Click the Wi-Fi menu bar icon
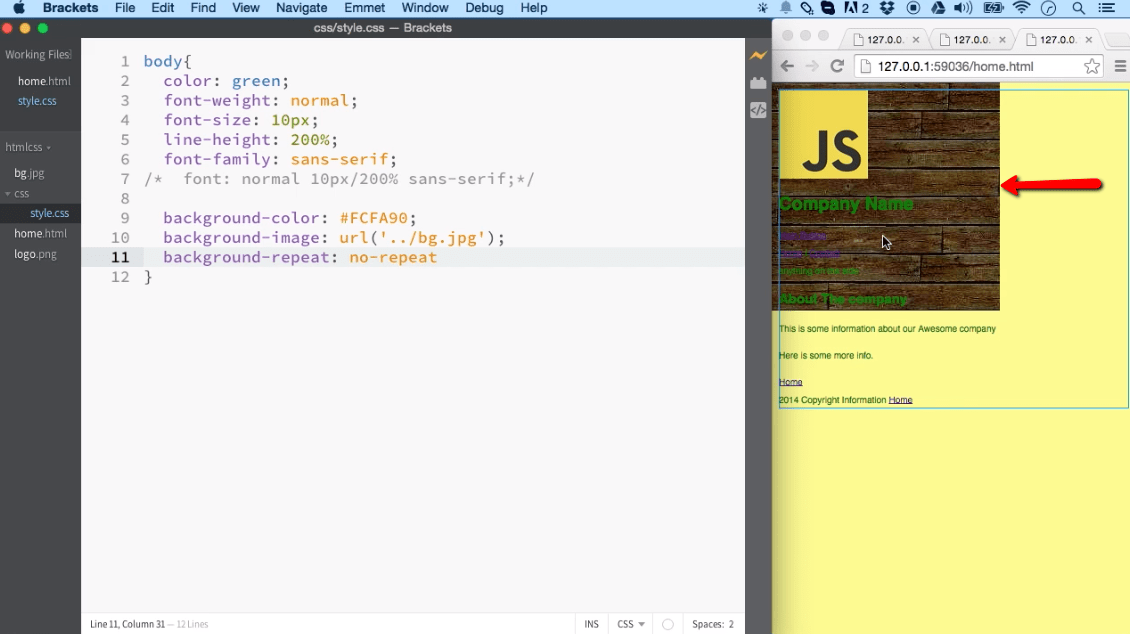This screenshot has height=634, width=1130. (1020, 8)
